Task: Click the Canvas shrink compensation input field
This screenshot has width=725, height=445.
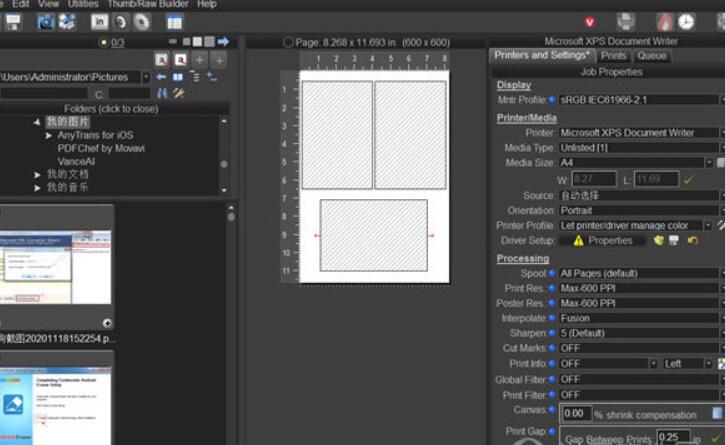Action: 577,414
